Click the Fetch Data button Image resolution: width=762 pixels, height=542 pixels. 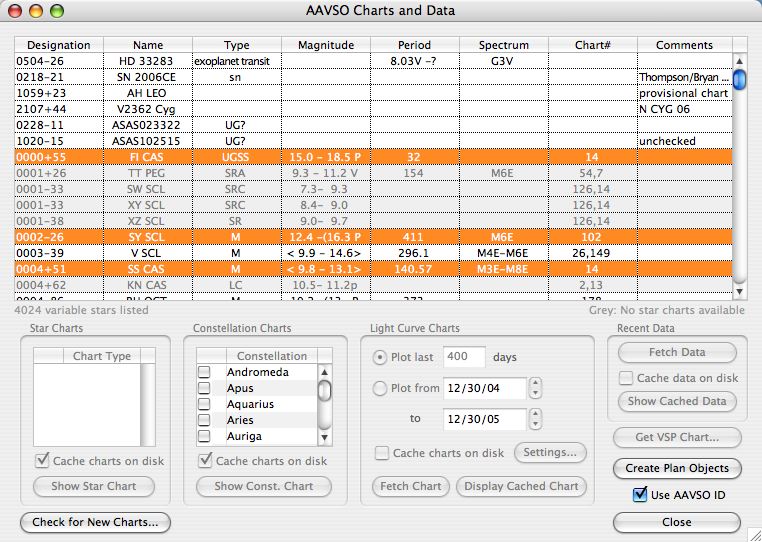677,352
